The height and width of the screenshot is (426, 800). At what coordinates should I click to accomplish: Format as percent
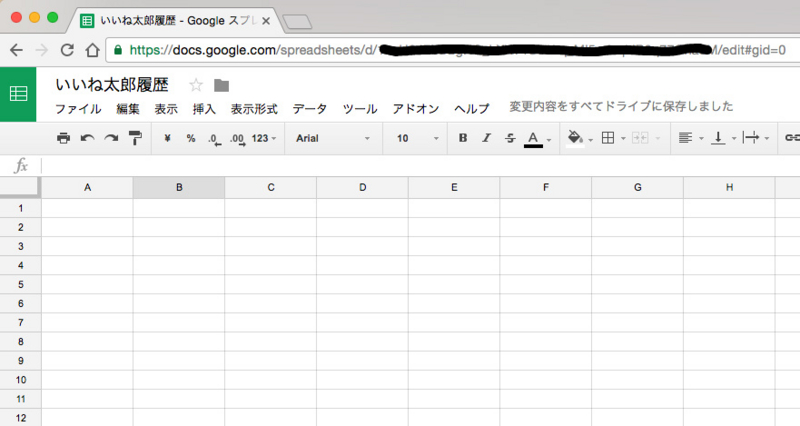pyautogui.click(x=191, y=138)
